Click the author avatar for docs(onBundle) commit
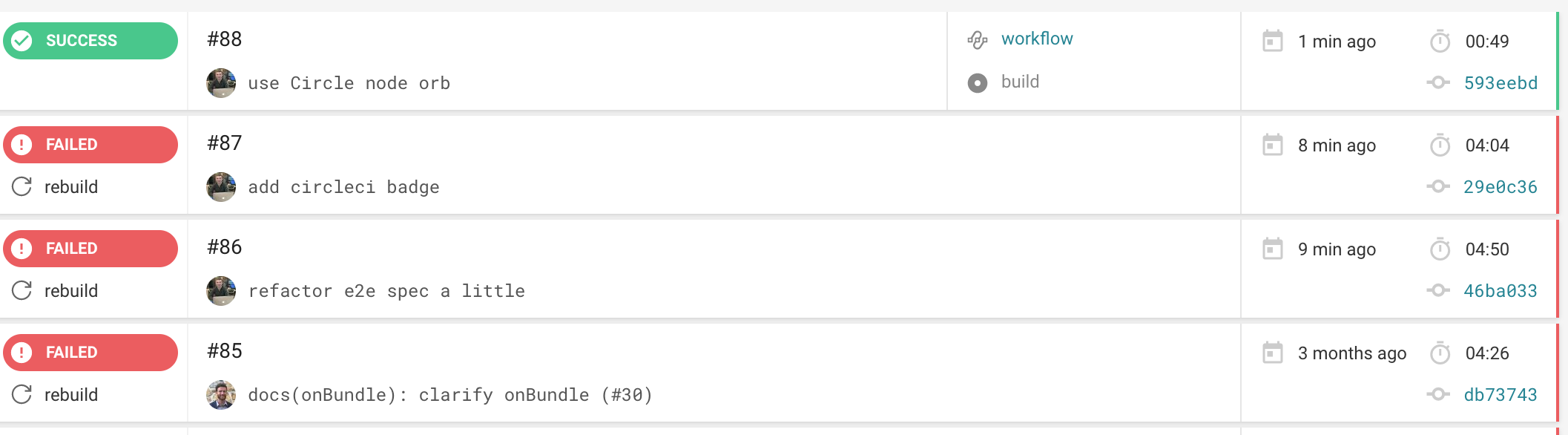This screenshot has width=1568, height=435. pyautogui.click(x=221, y=395)
